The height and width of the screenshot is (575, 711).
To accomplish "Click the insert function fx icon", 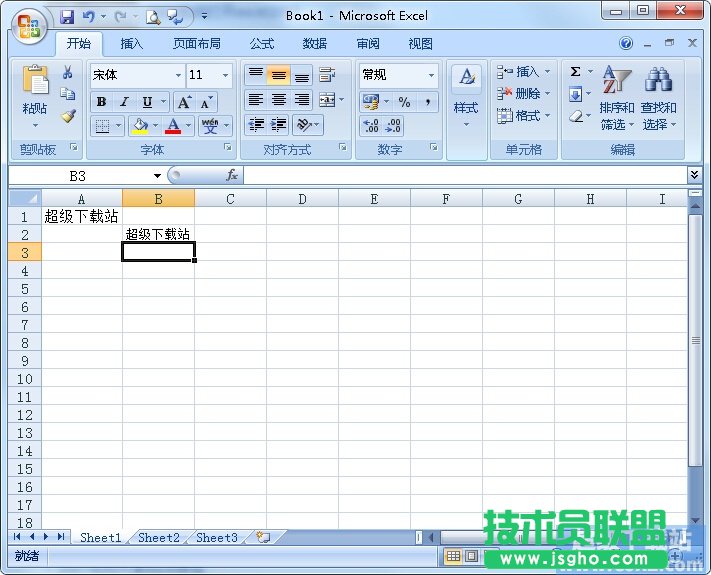I will tap(232, 176).
